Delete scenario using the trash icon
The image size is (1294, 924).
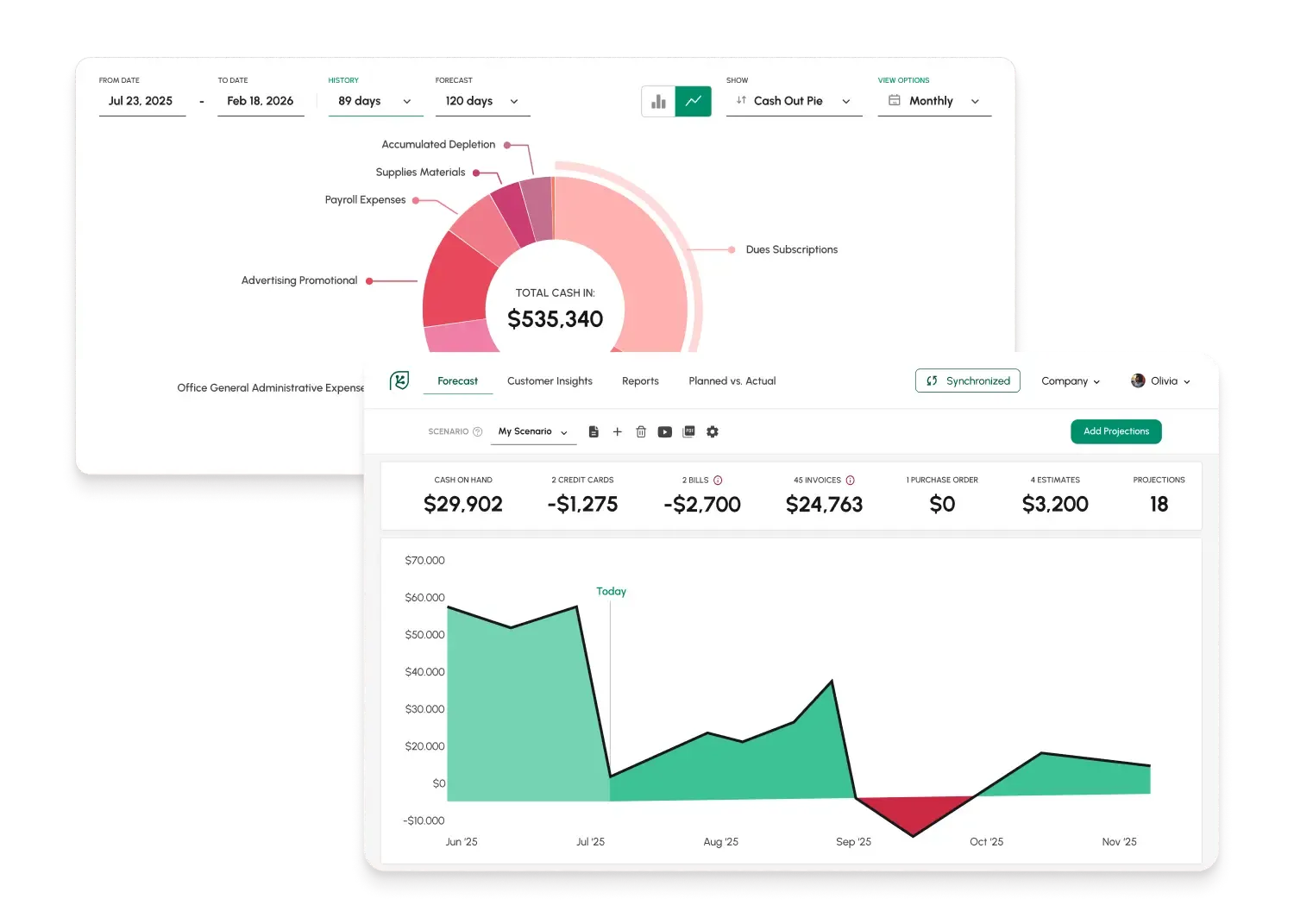tap(641, 431)
